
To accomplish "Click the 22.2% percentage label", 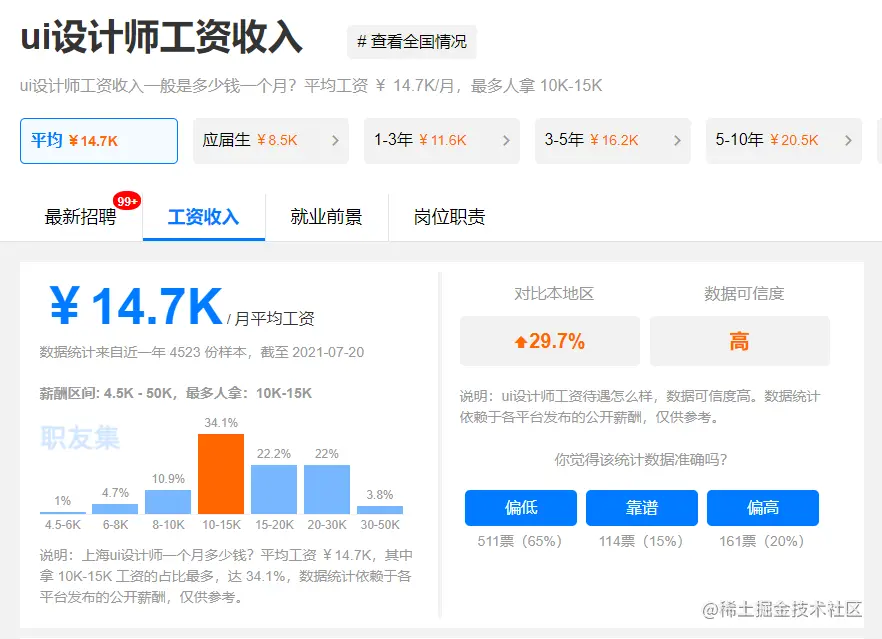I will pyautogui.click(x=274, y=454).
